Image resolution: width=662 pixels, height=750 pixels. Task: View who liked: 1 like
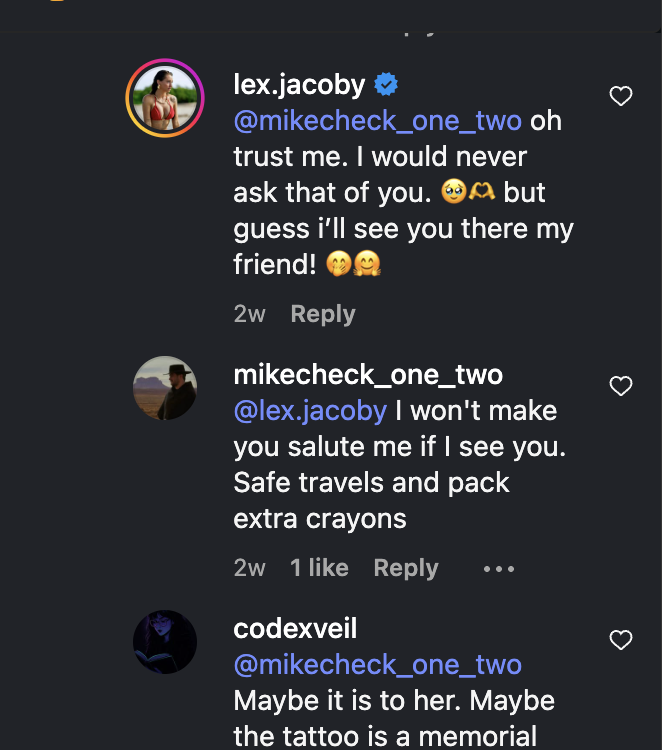319,568
